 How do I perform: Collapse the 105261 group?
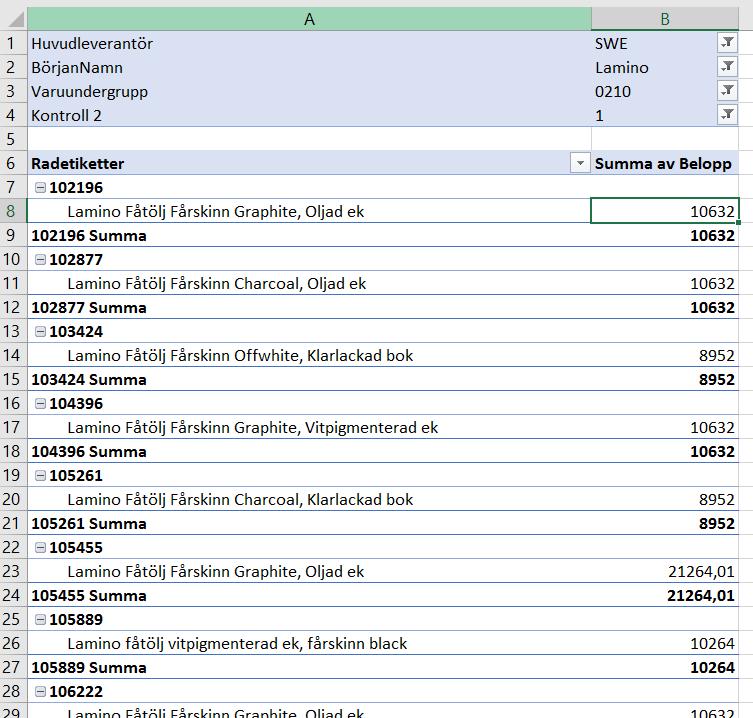point(41,475)
